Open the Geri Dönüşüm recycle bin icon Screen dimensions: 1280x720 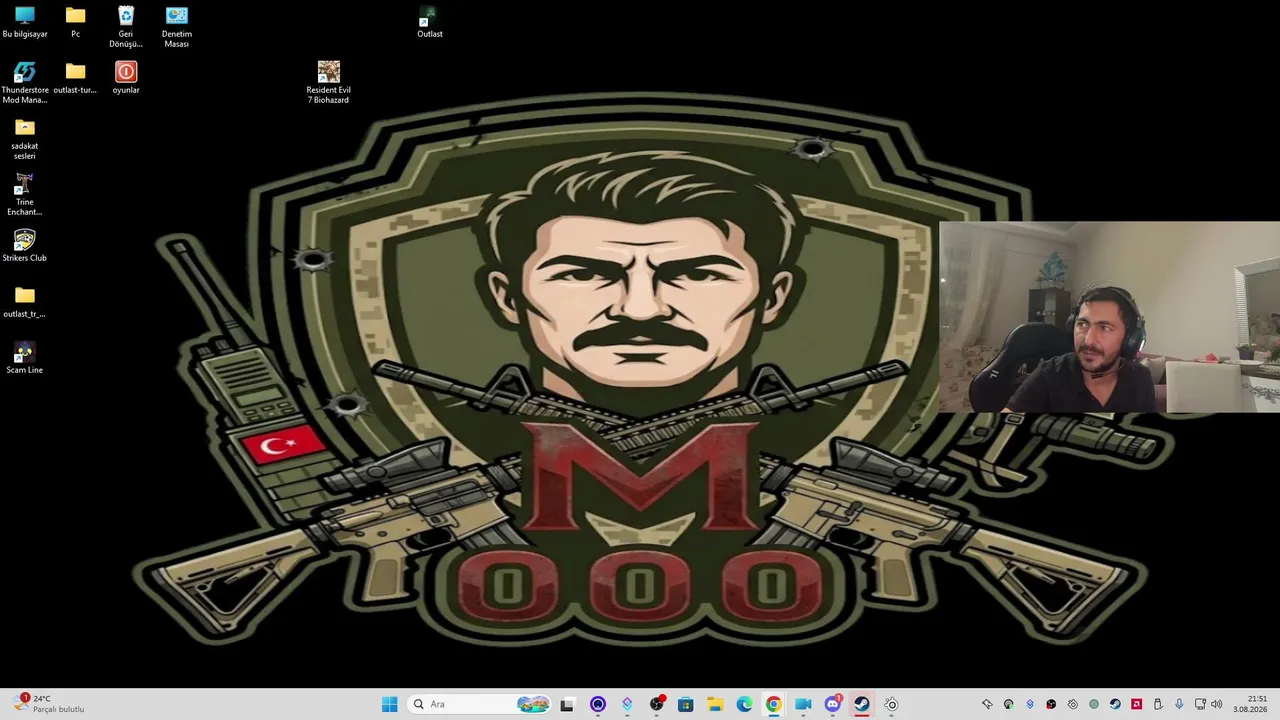coord(126,27)
